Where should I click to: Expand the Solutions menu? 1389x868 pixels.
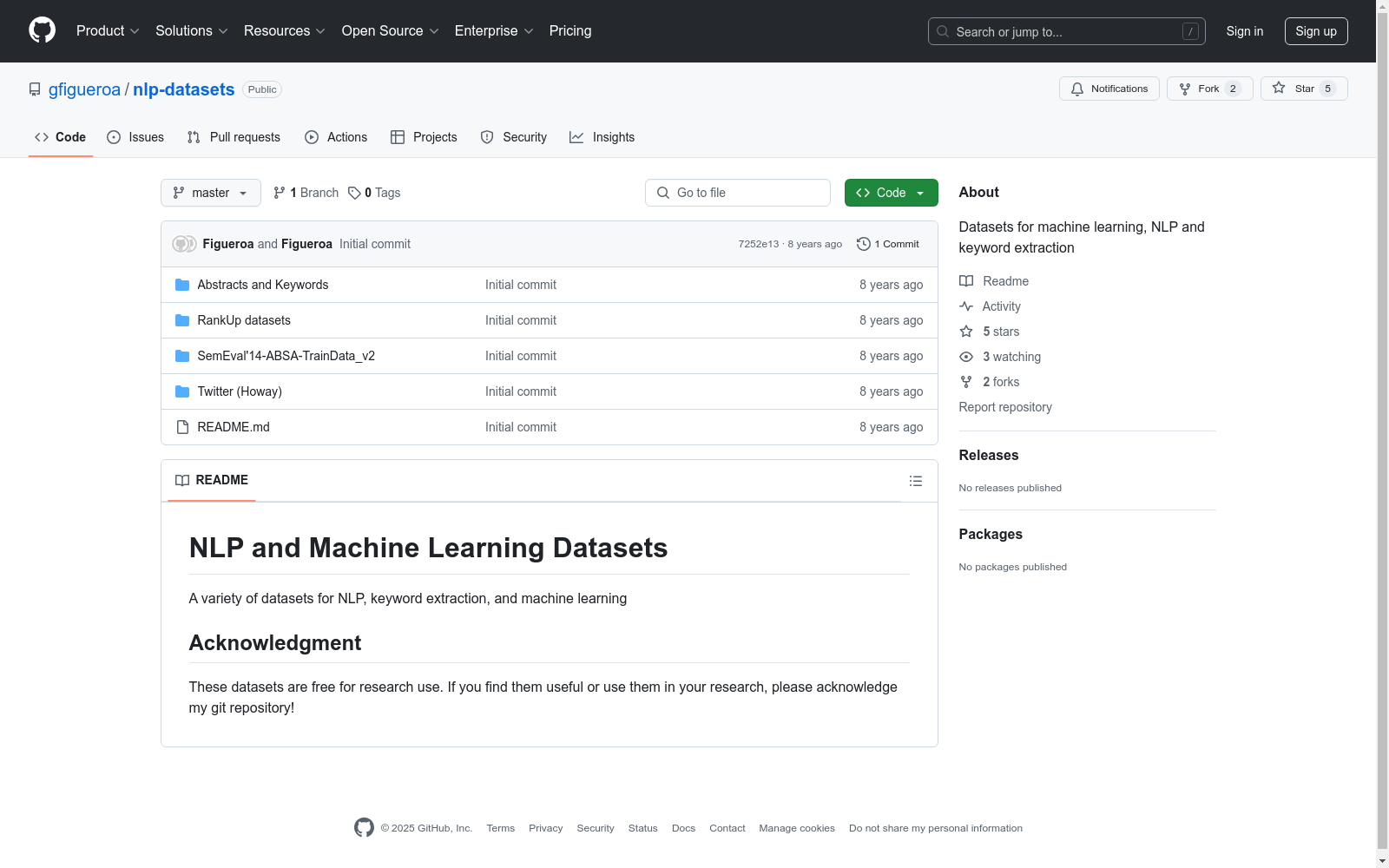tap(192, 31)
